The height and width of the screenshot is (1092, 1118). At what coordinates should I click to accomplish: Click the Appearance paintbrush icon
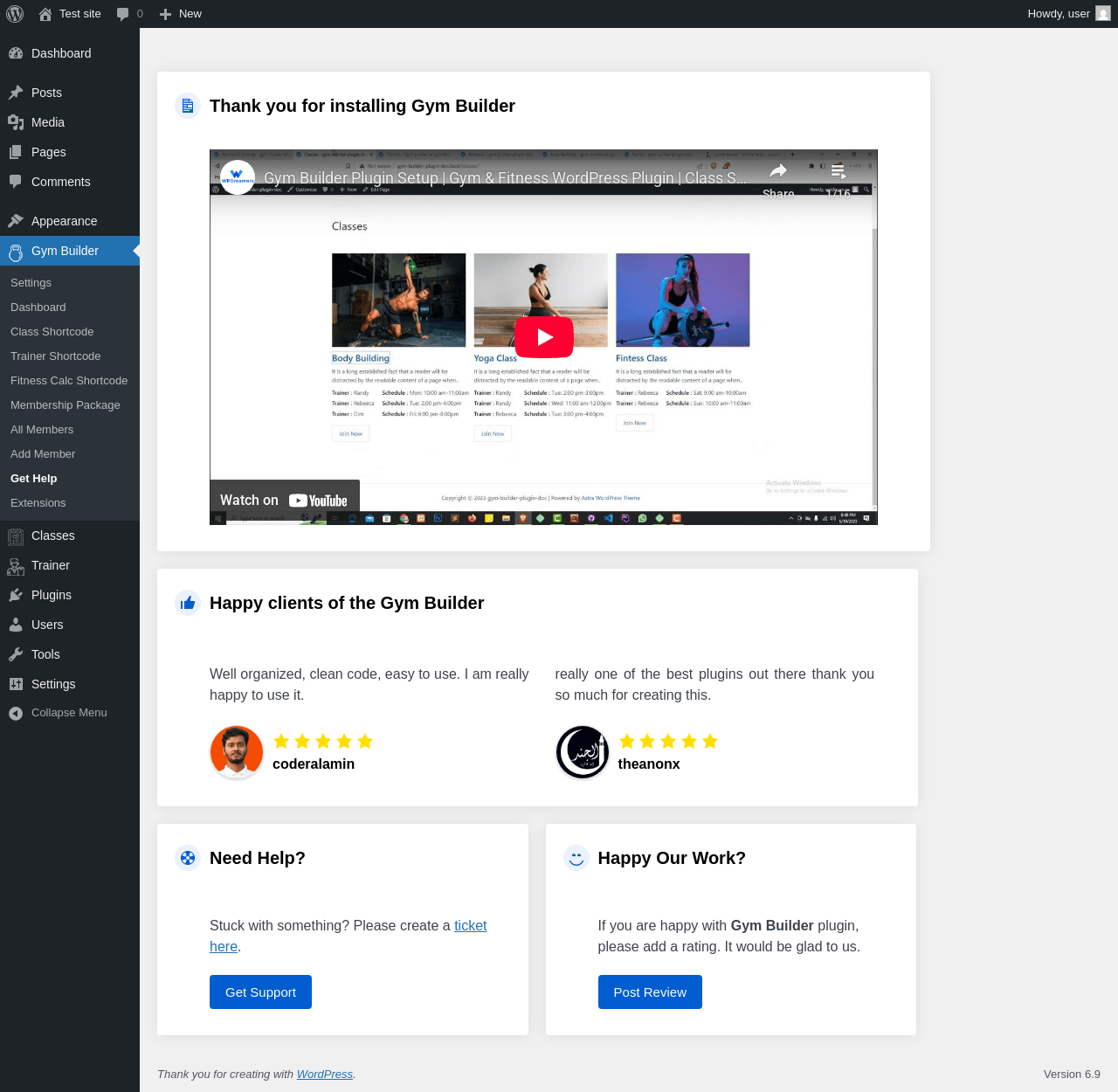pos(16,221)
